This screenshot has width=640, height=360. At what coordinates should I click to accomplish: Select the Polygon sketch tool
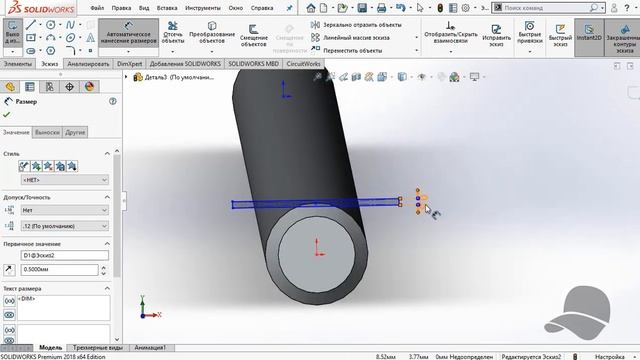(x=50, y=51)
